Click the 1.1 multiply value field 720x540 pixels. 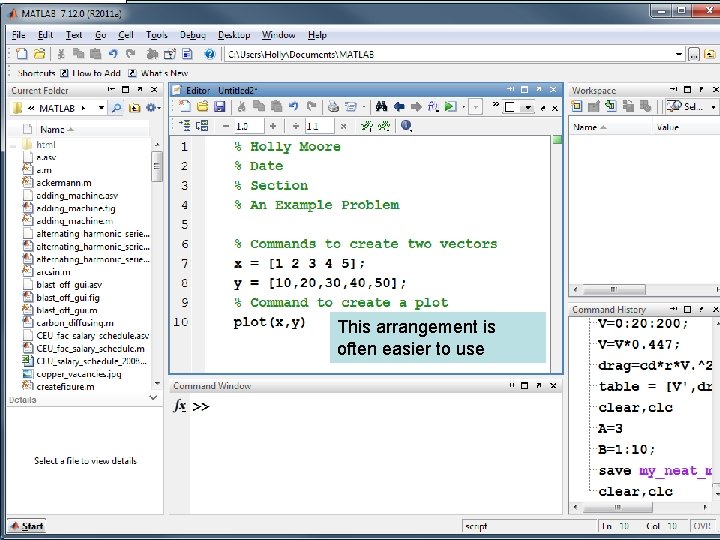320,126
